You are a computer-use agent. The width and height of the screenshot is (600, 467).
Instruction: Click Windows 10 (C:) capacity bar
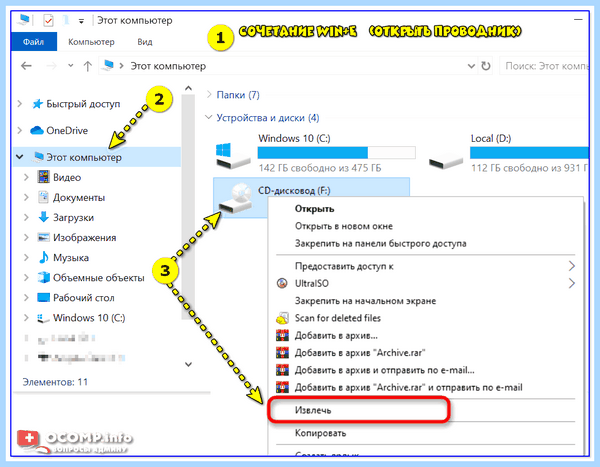pos(336,153)
